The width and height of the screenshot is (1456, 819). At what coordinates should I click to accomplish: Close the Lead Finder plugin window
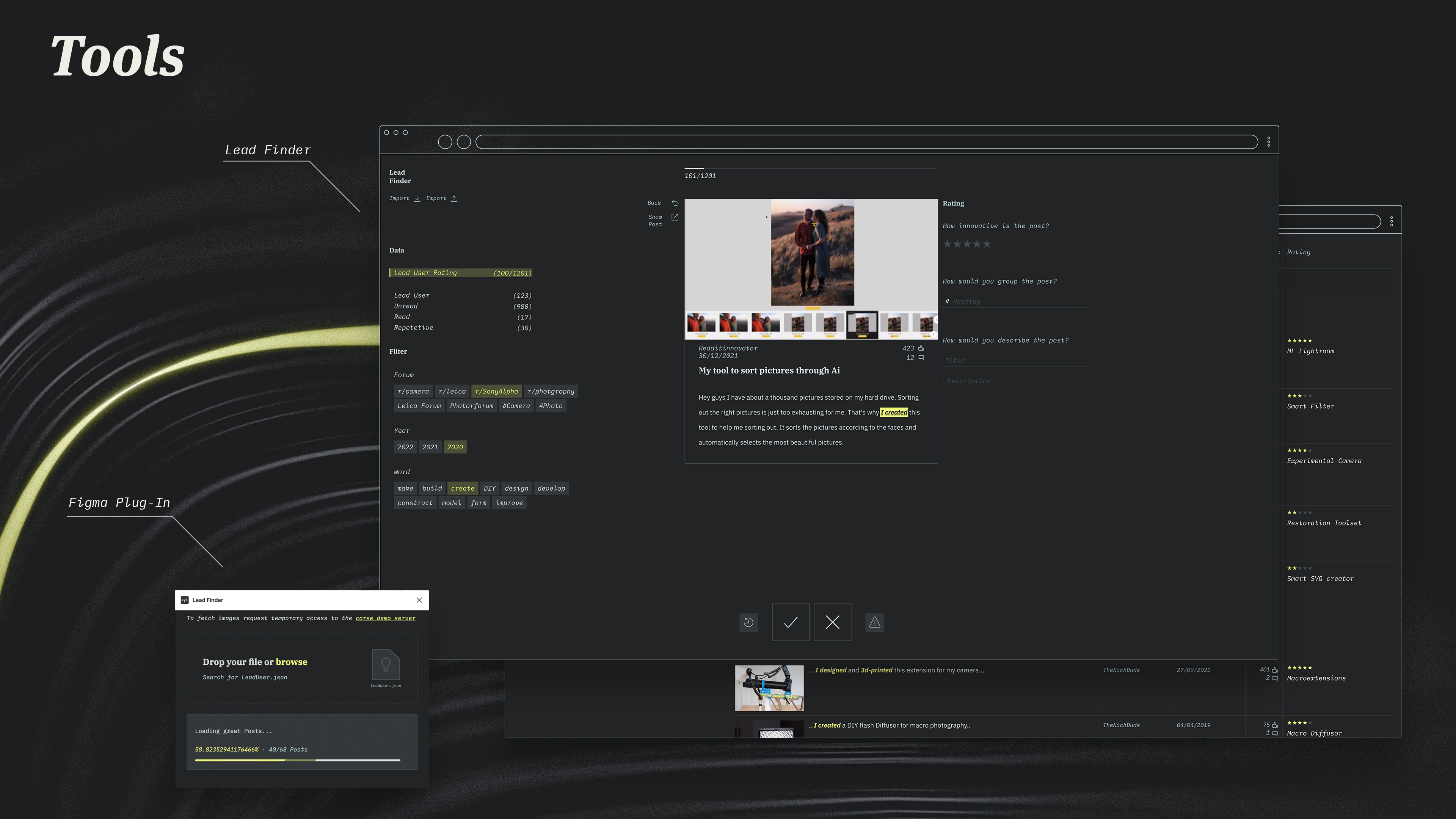(x=419, y=600)
